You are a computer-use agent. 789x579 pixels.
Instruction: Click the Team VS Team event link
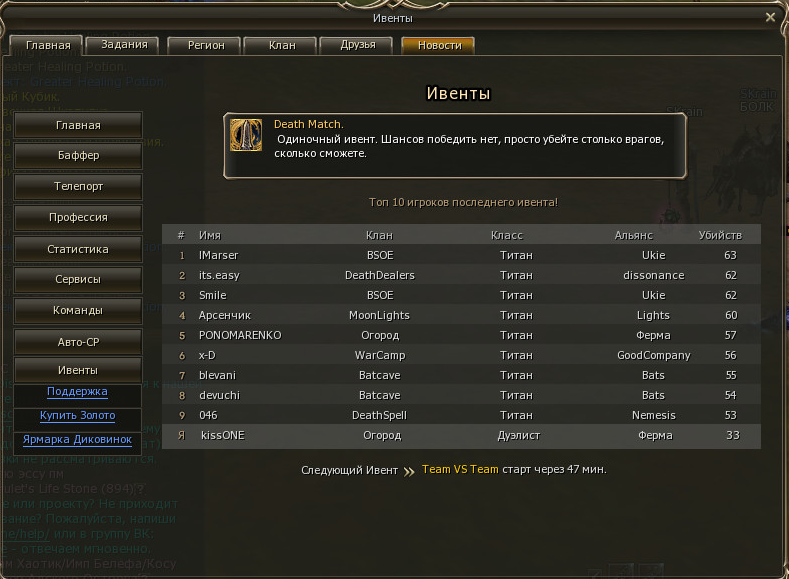[460, 469]
